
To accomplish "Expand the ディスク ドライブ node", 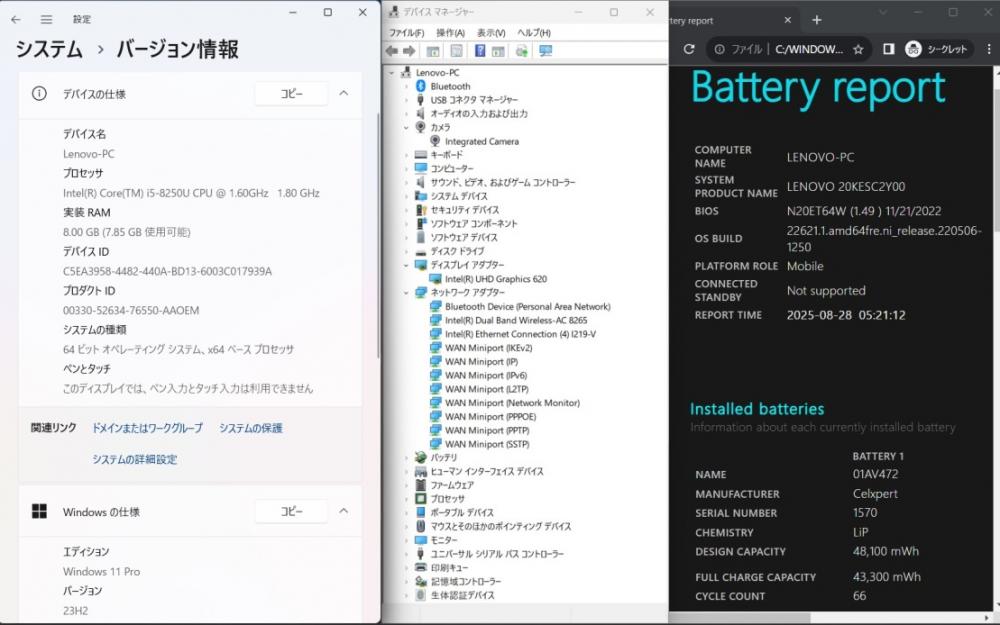I will coord(406,251).
